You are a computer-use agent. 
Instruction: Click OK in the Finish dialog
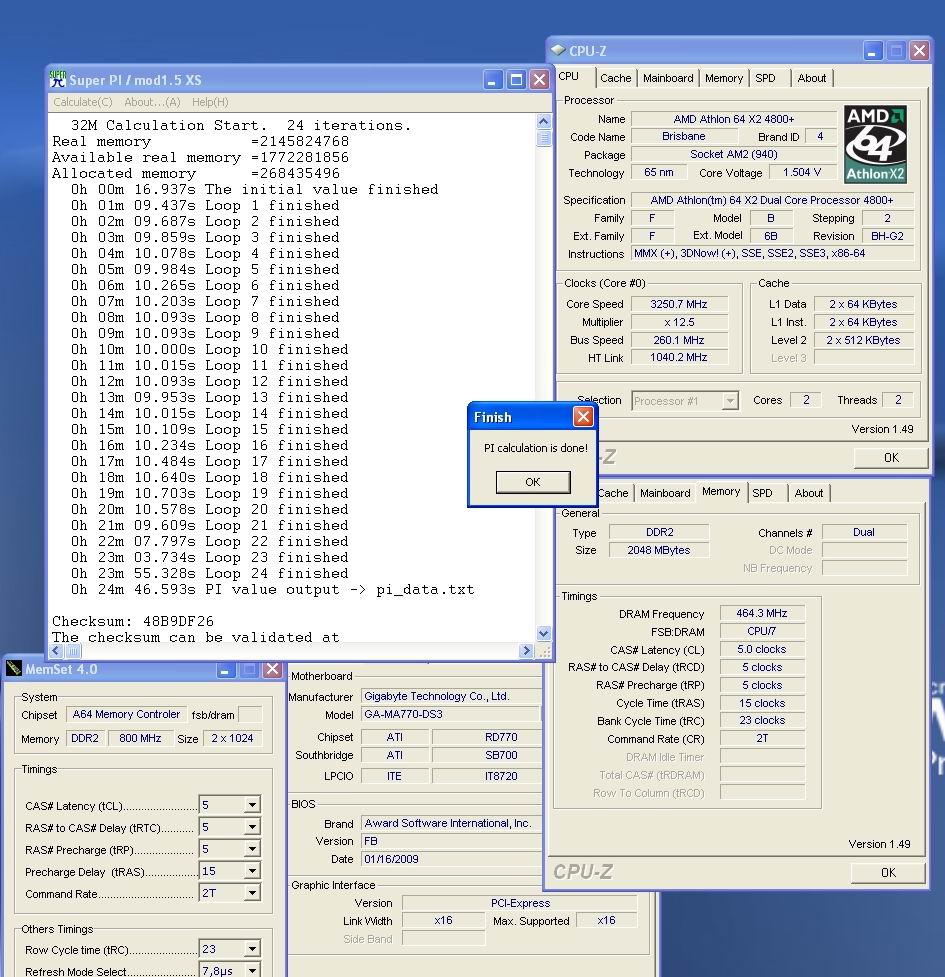533,482
